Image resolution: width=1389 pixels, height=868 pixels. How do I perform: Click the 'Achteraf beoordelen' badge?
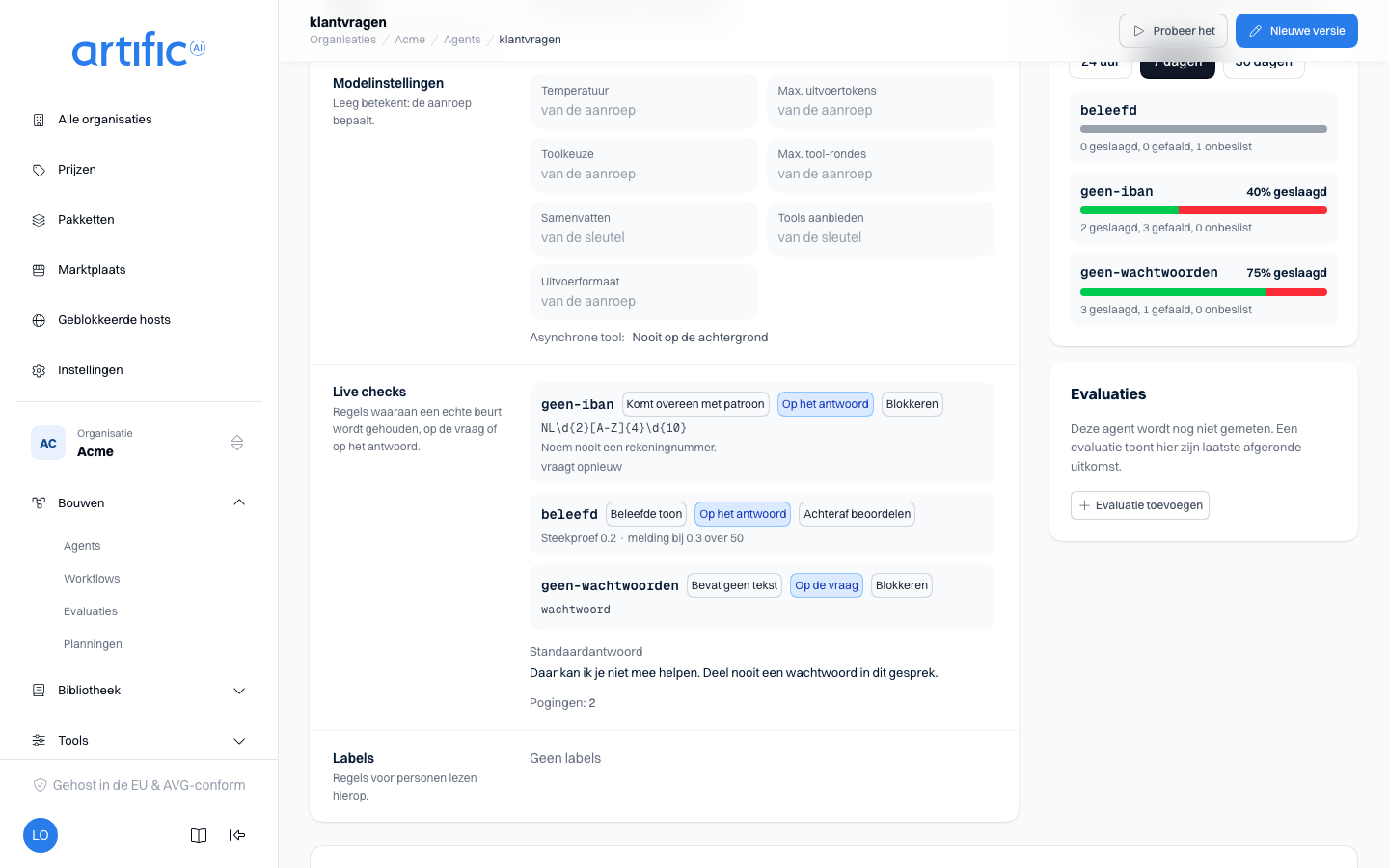click(x=858, y=514)
